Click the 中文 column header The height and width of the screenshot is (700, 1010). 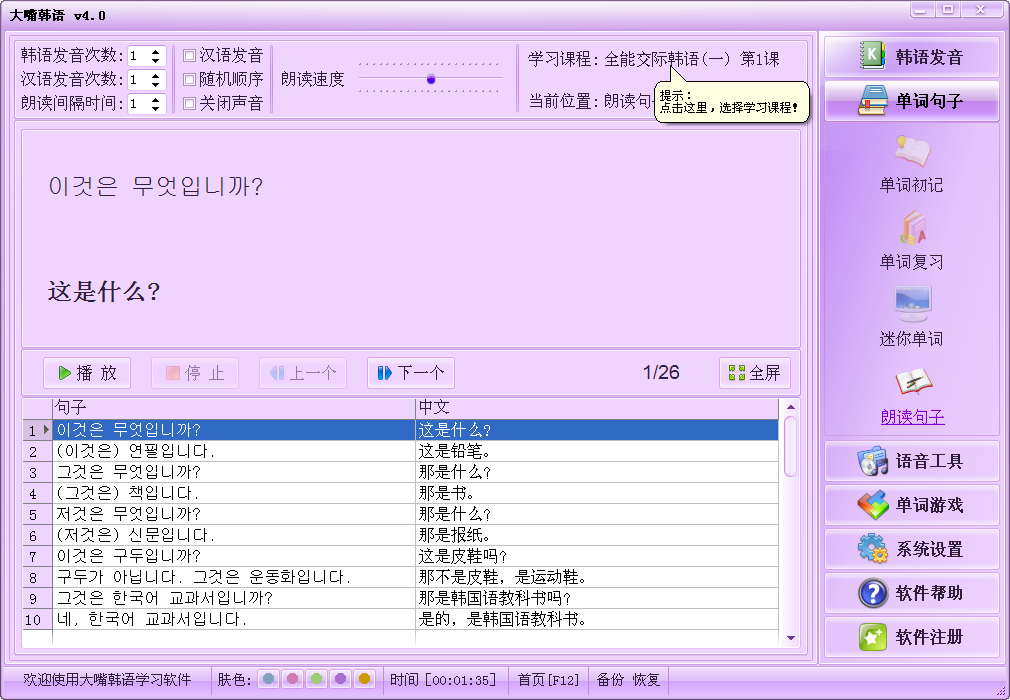(x=596, y=408)
